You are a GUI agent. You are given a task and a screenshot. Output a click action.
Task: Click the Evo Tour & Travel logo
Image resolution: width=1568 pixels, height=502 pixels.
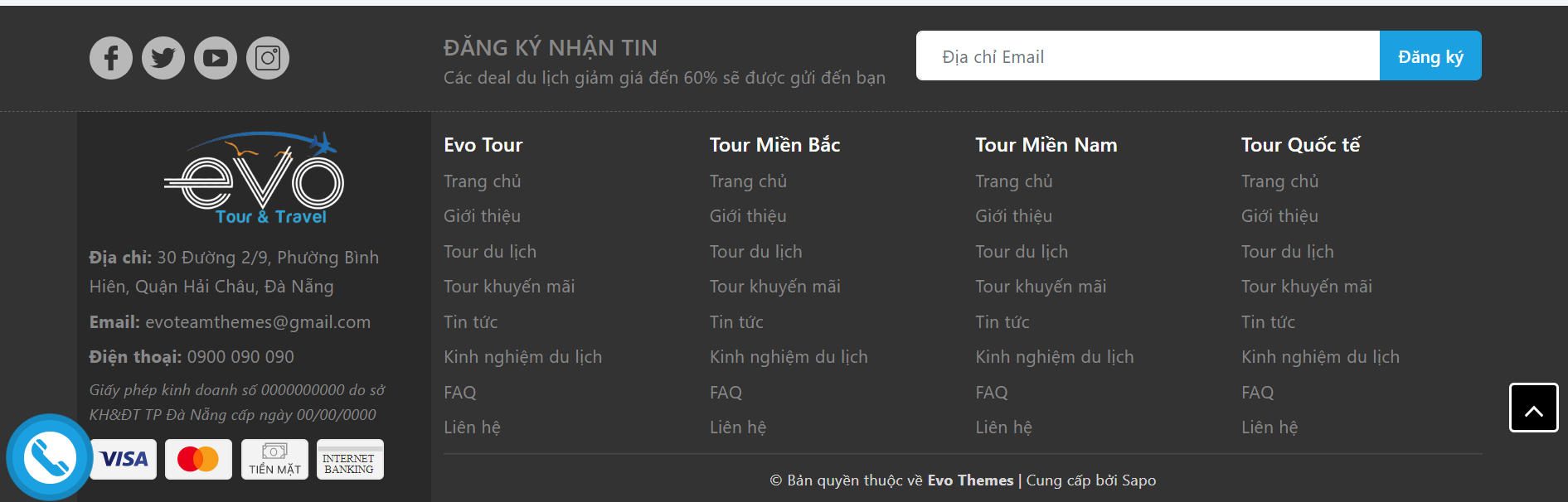(254, 178)
